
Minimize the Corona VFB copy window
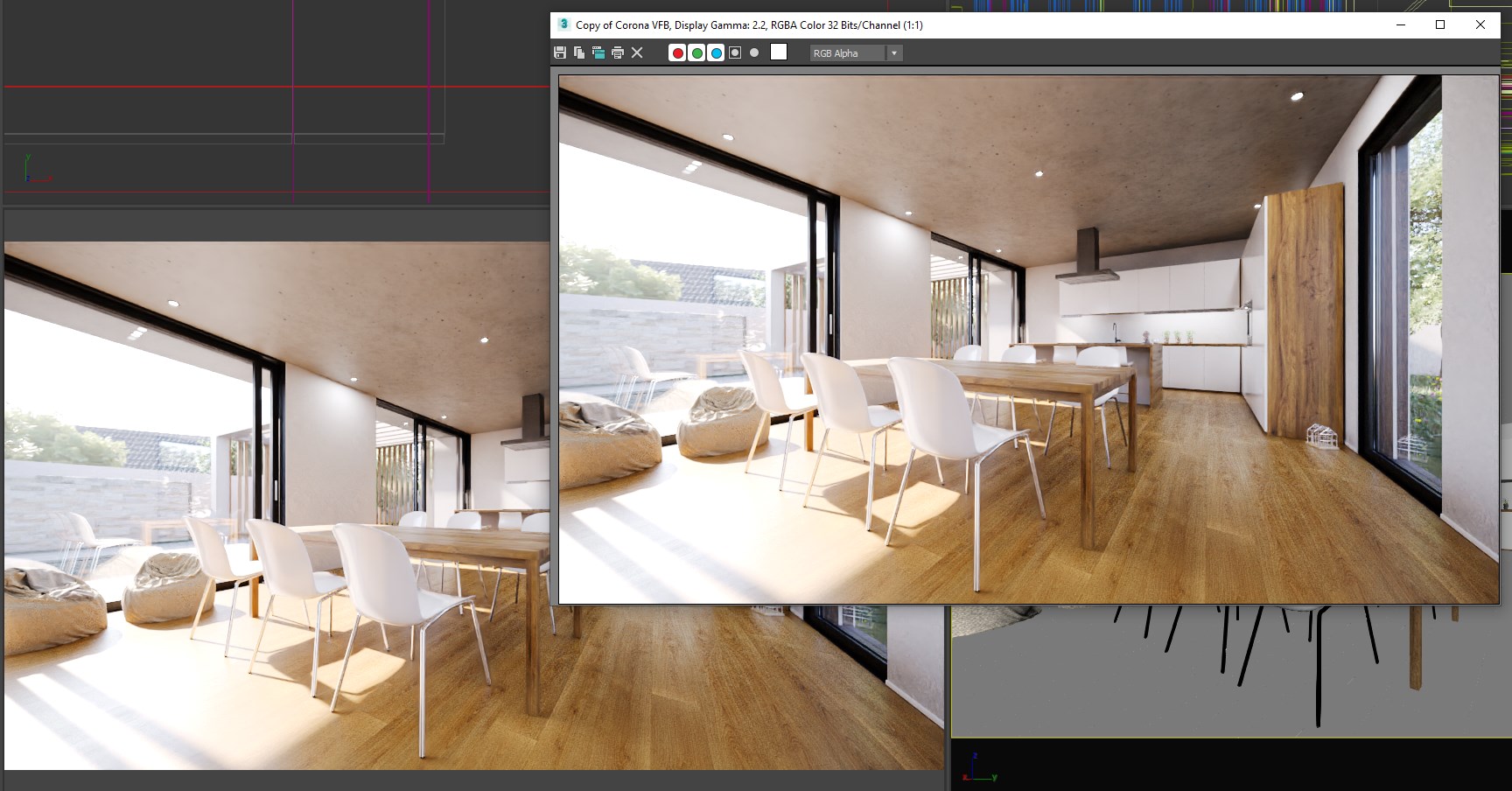(1400, 24)
